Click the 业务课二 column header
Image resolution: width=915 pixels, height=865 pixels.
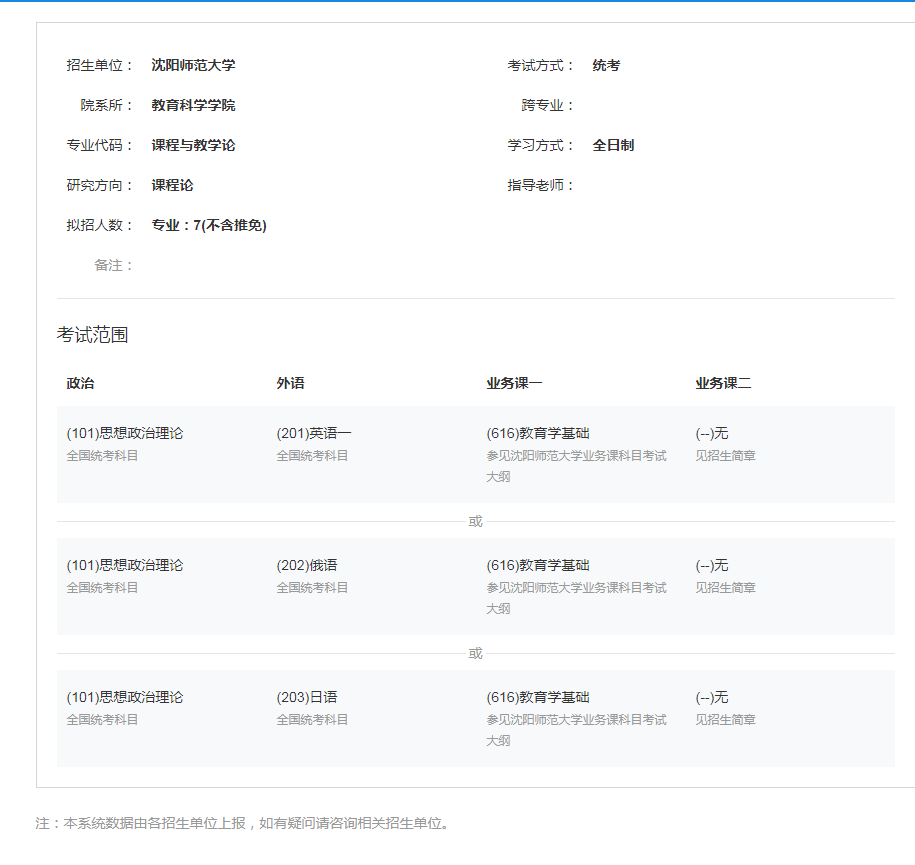pyautogui.click(x=723, y=383)
